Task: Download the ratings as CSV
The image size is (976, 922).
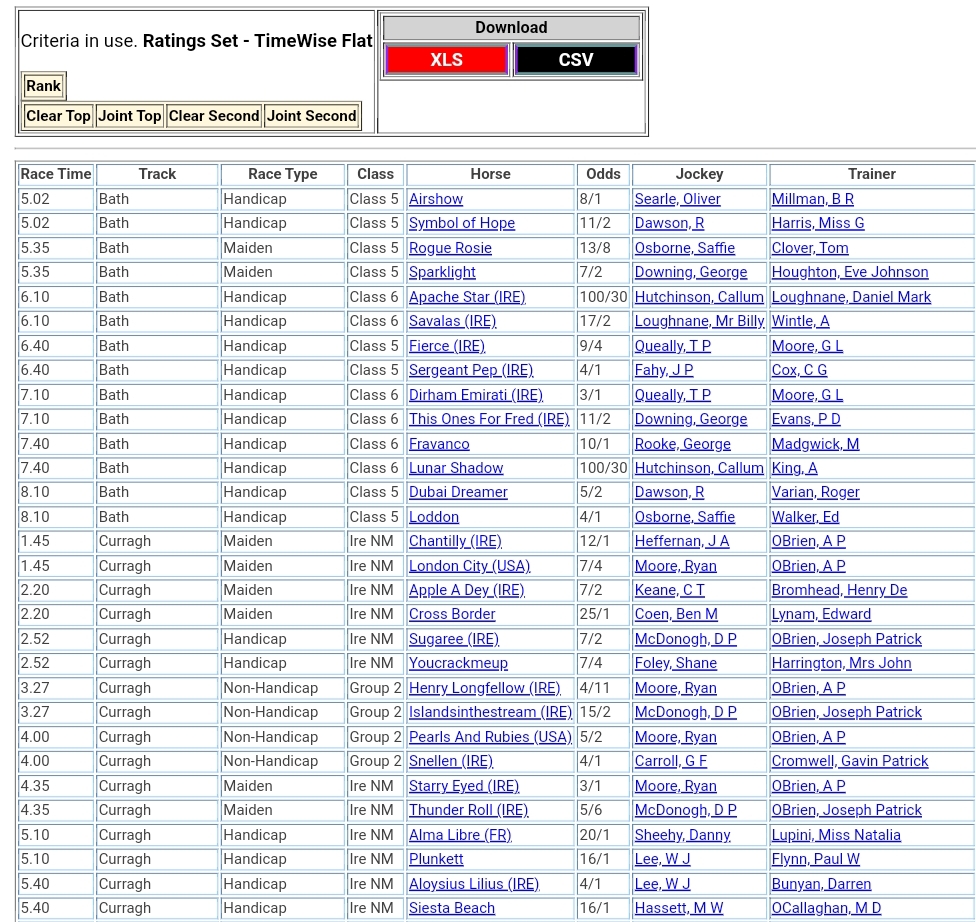Action: coord(575,60)
